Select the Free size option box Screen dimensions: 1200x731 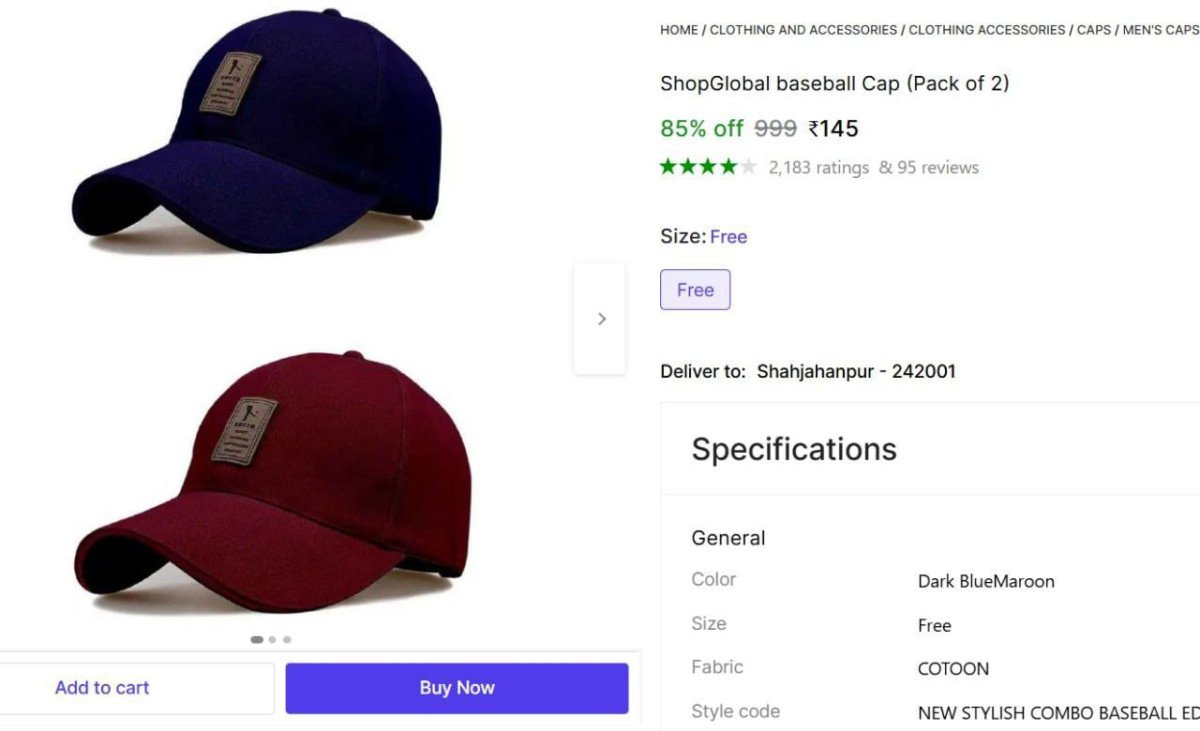tap(695, 290)
